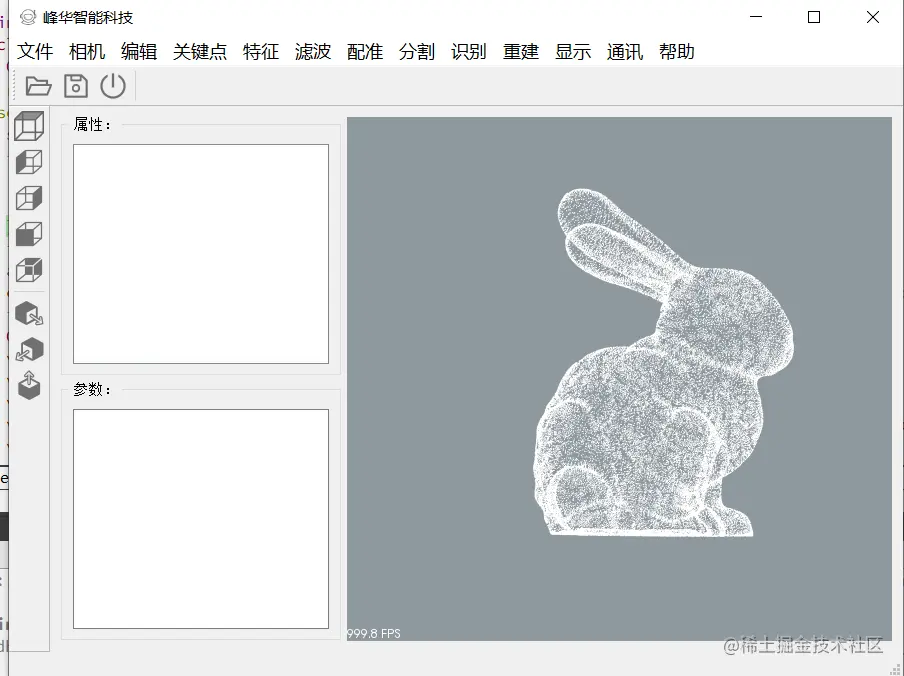
Task: Click the cube with upward arrow icon
Action: point(29,386)
